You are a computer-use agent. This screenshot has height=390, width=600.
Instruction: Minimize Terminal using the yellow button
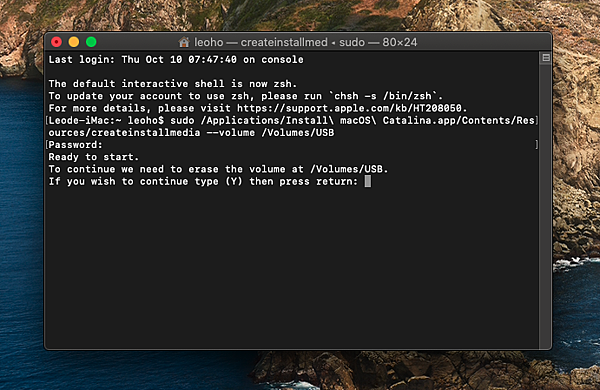coord(74,42)
